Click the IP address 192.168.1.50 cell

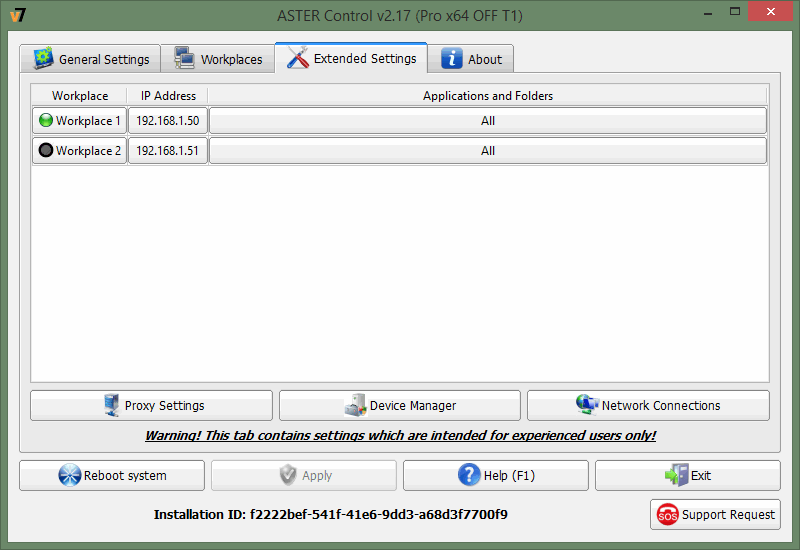pyautogui.click(x=167, y=121)
